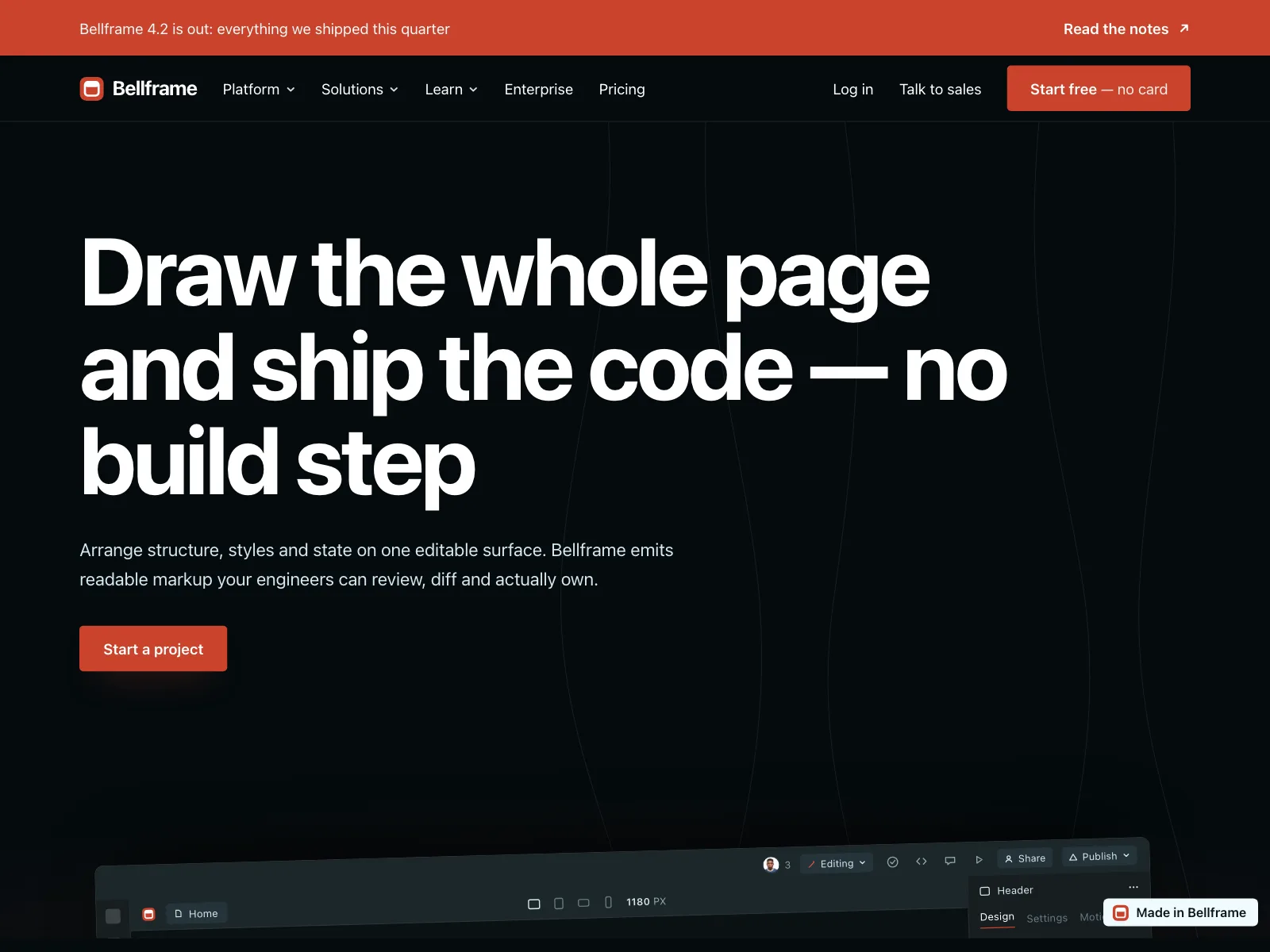Click the Share button in editor

pyautogui.click(x=1025, y=858)
